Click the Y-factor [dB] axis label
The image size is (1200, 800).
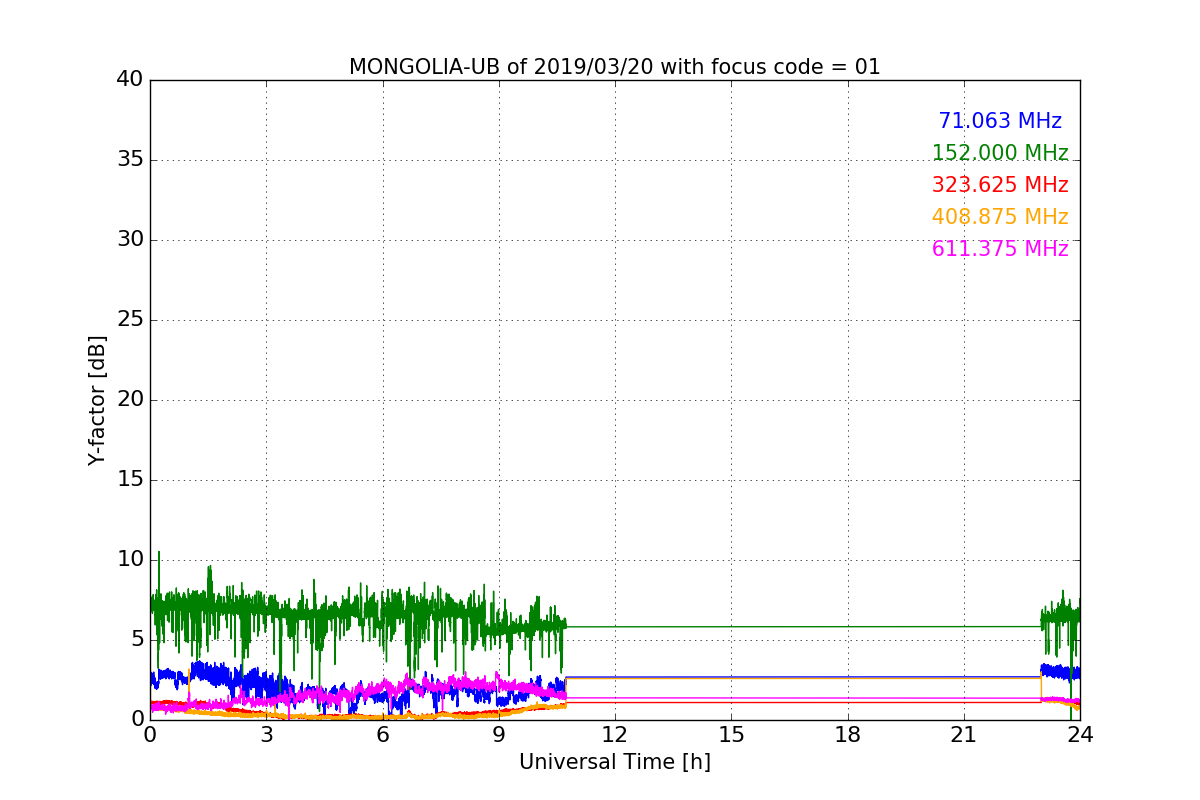pos(97,400)
